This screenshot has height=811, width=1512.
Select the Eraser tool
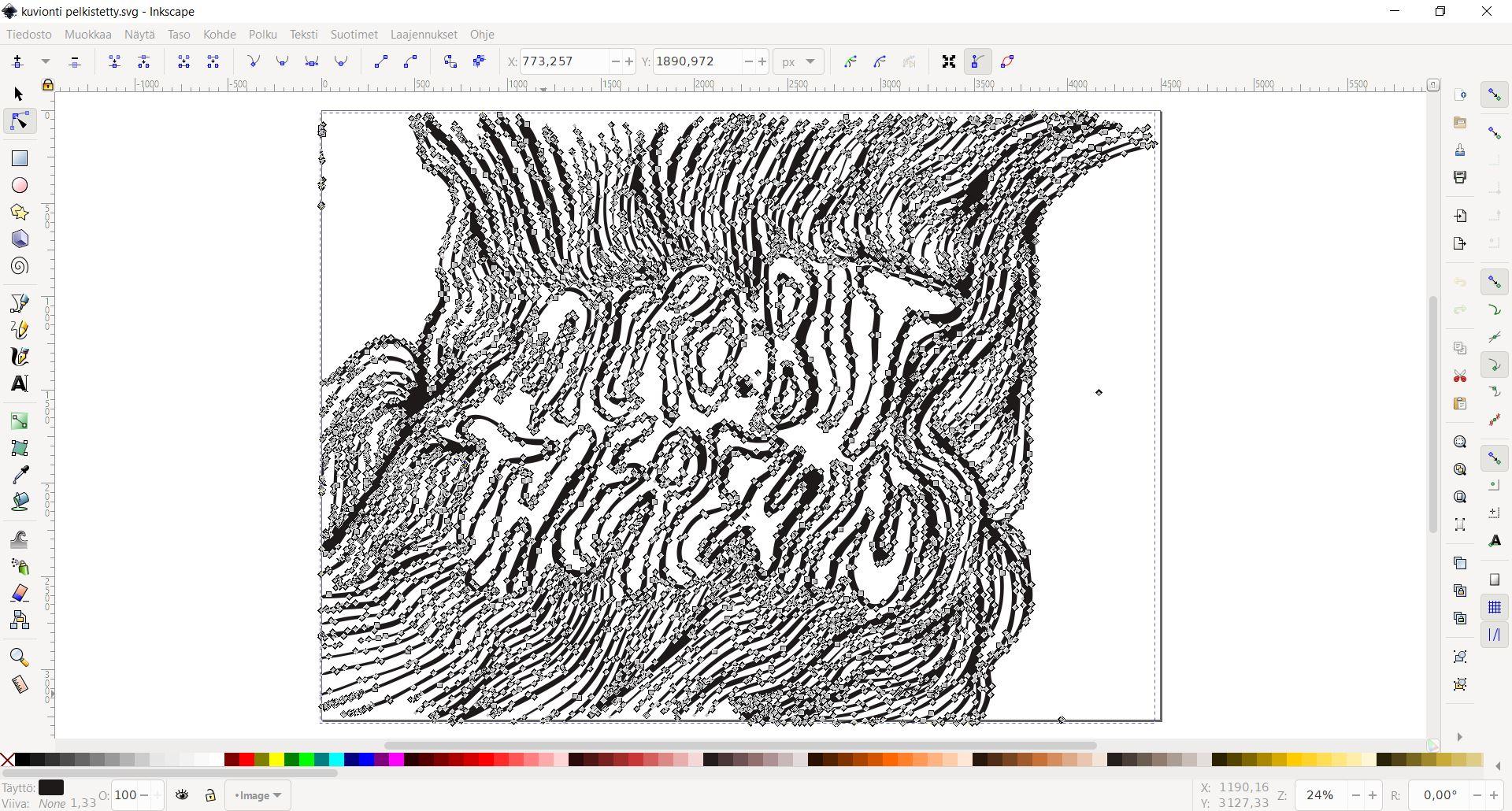[19, 593]
